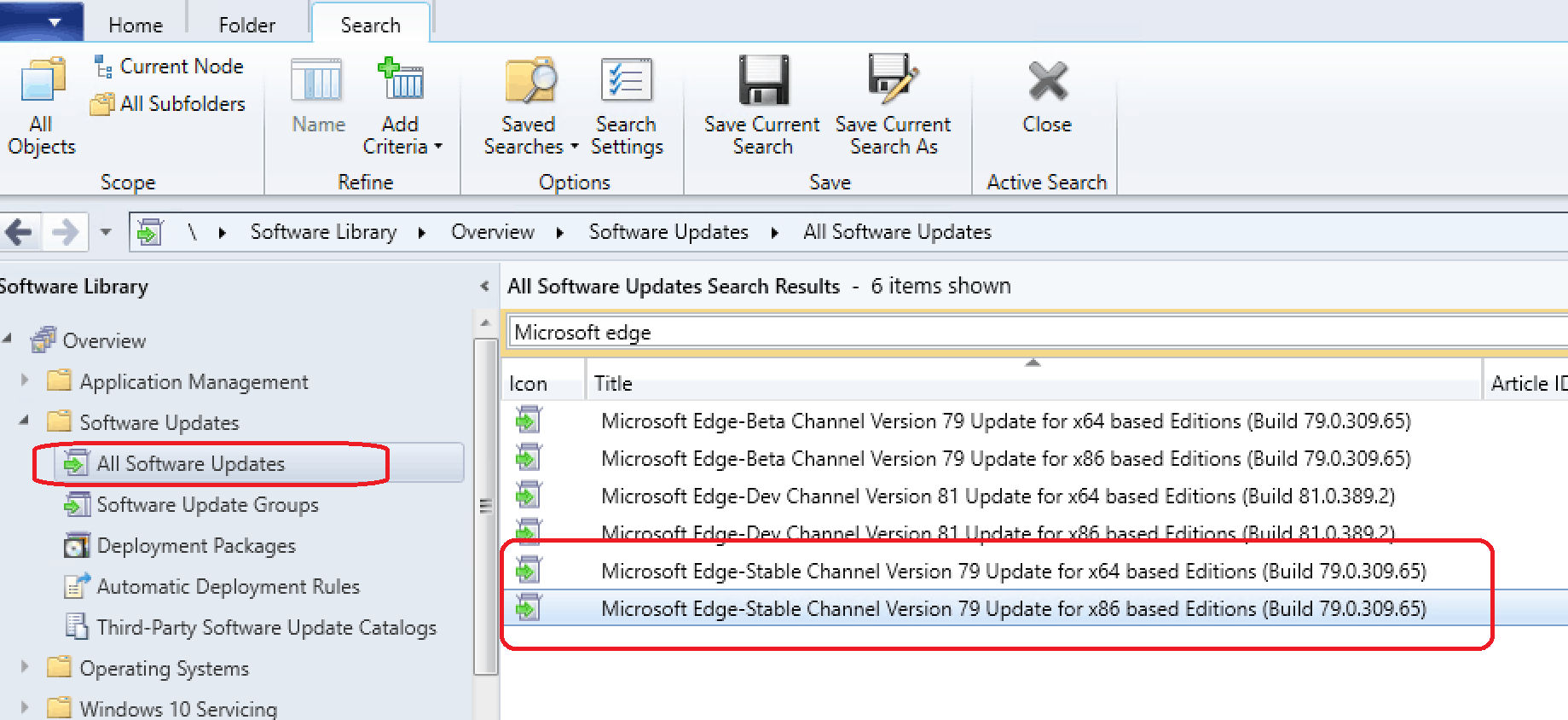Image resolution: width=1568 pixels, height=720 pixels.
Task: Click the update icon for Edge-Dev x64 row
Action: (529, 495)
